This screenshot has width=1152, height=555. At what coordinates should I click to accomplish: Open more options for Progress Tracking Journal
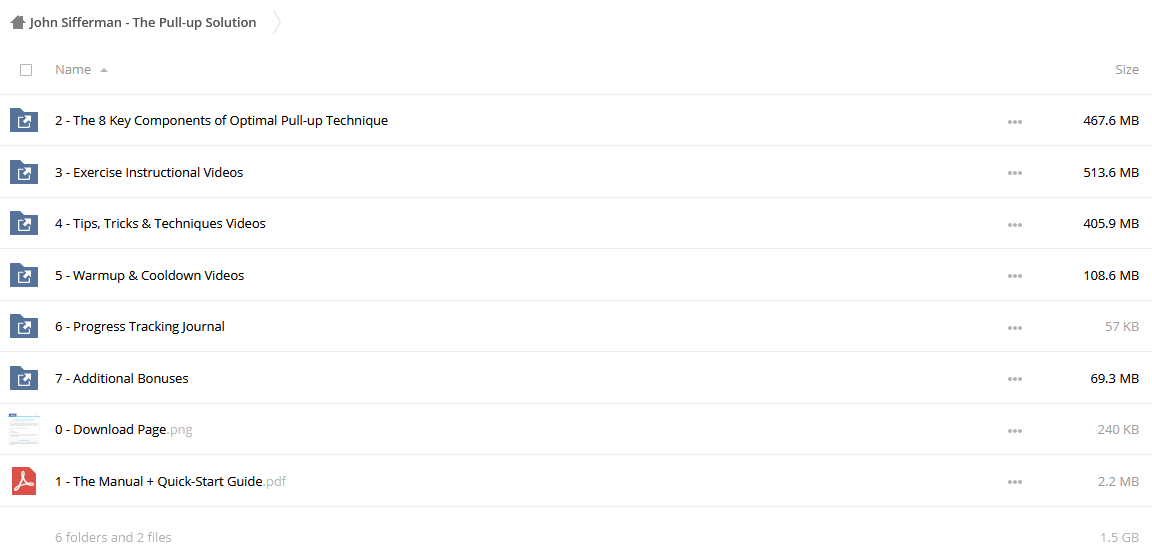1015,327
